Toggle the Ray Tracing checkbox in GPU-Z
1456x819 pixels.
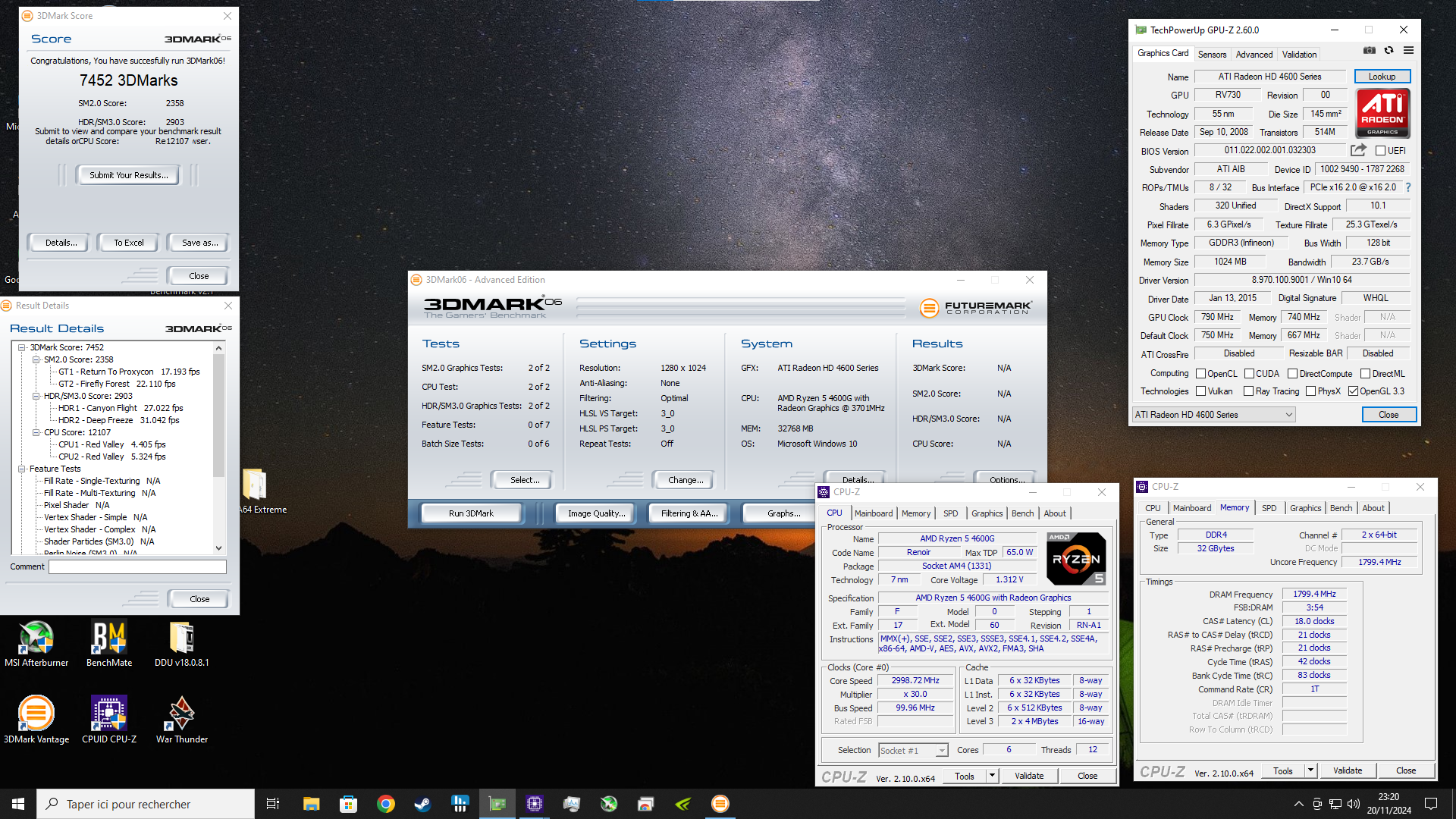click(x=1249, y=391)
